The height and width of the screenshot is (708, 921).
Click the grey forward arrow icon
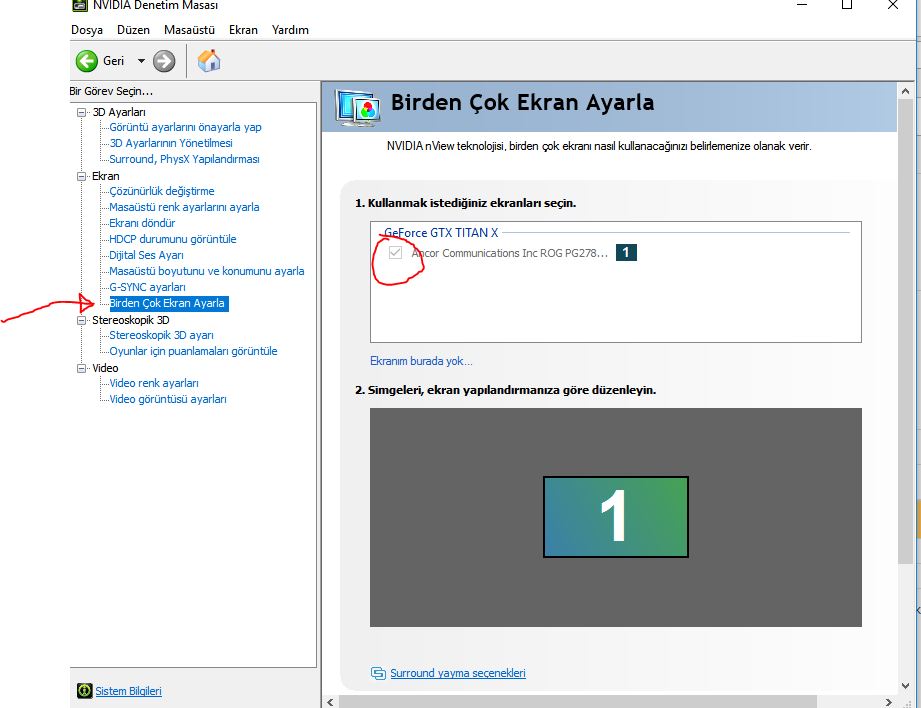click(x=164, y=61)
